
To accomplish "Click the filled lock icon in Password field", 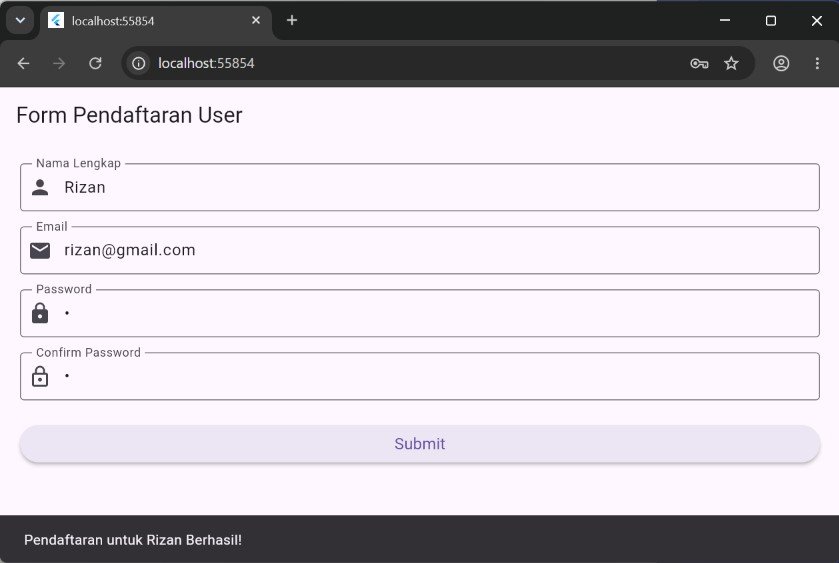I will tap(40, 313).
